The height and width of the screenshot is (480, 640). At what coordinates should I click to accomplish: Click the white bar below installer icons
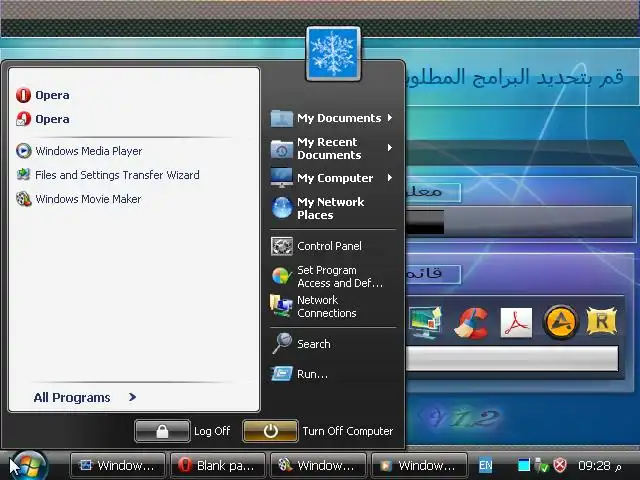(512, 358)
